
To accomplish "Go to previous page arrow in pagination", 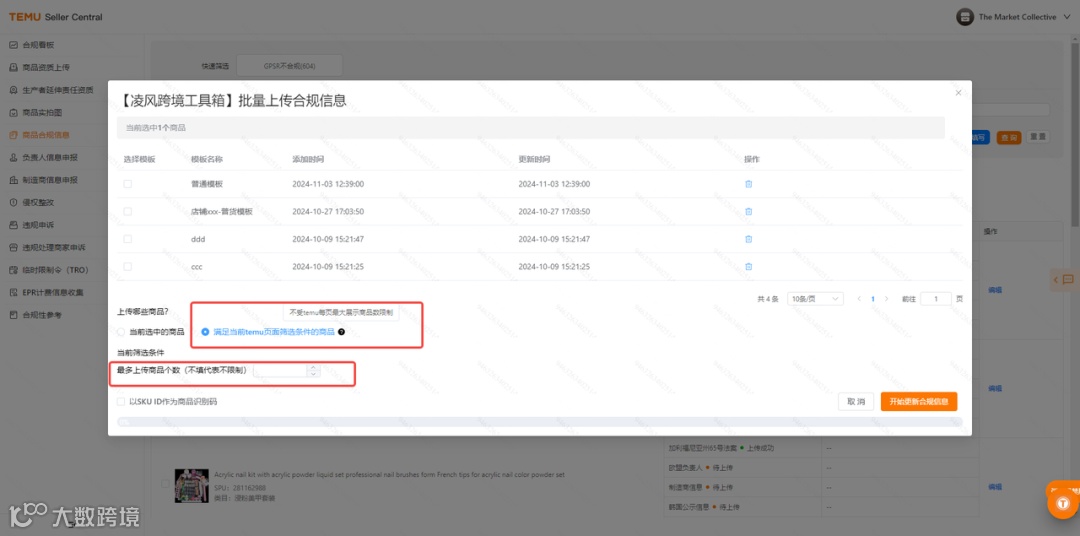I will point(859,299).
